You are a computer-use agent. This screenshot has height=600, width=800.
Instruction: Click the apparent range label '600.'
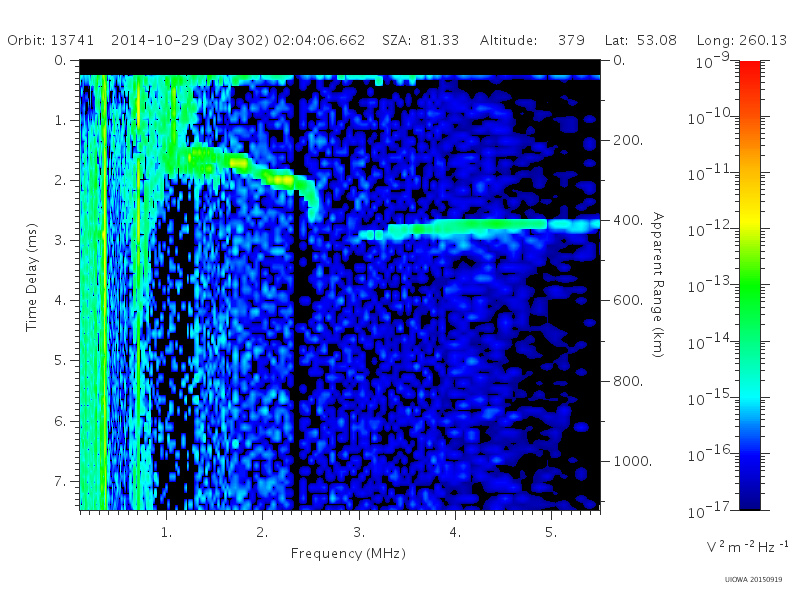pos(628,301)
